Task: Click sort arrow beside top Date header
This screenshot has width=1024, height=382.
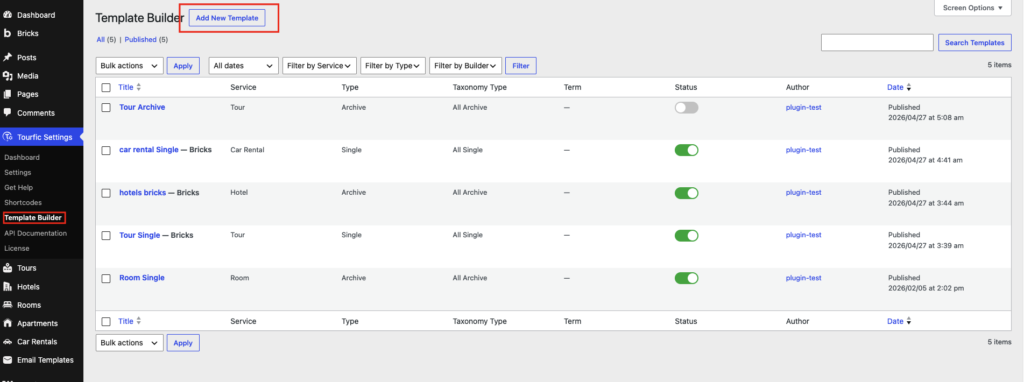Action: click(x=908, y=87)
